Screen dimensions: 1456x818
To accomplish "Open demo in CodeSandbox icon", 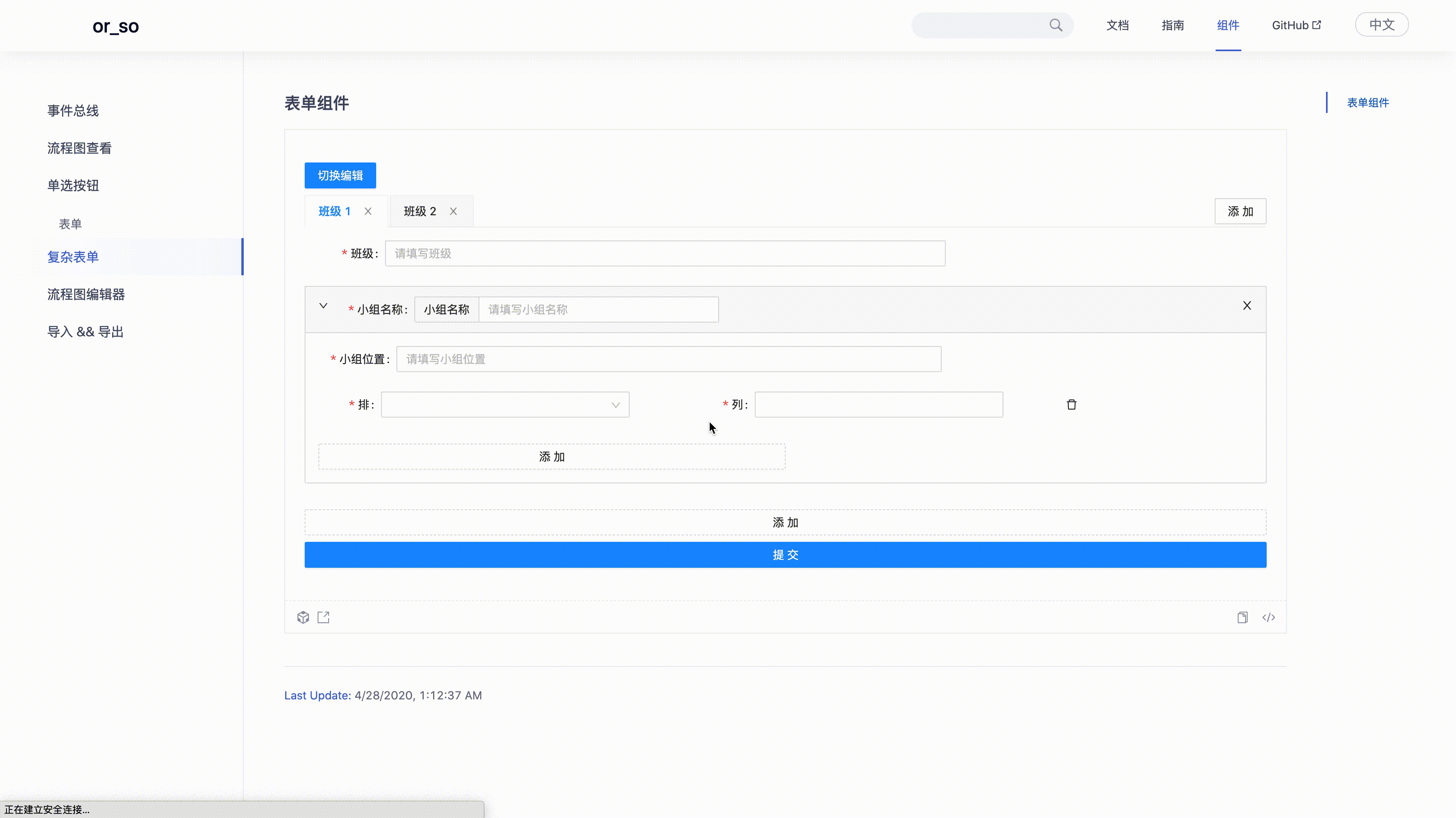I will click(303, 617).
